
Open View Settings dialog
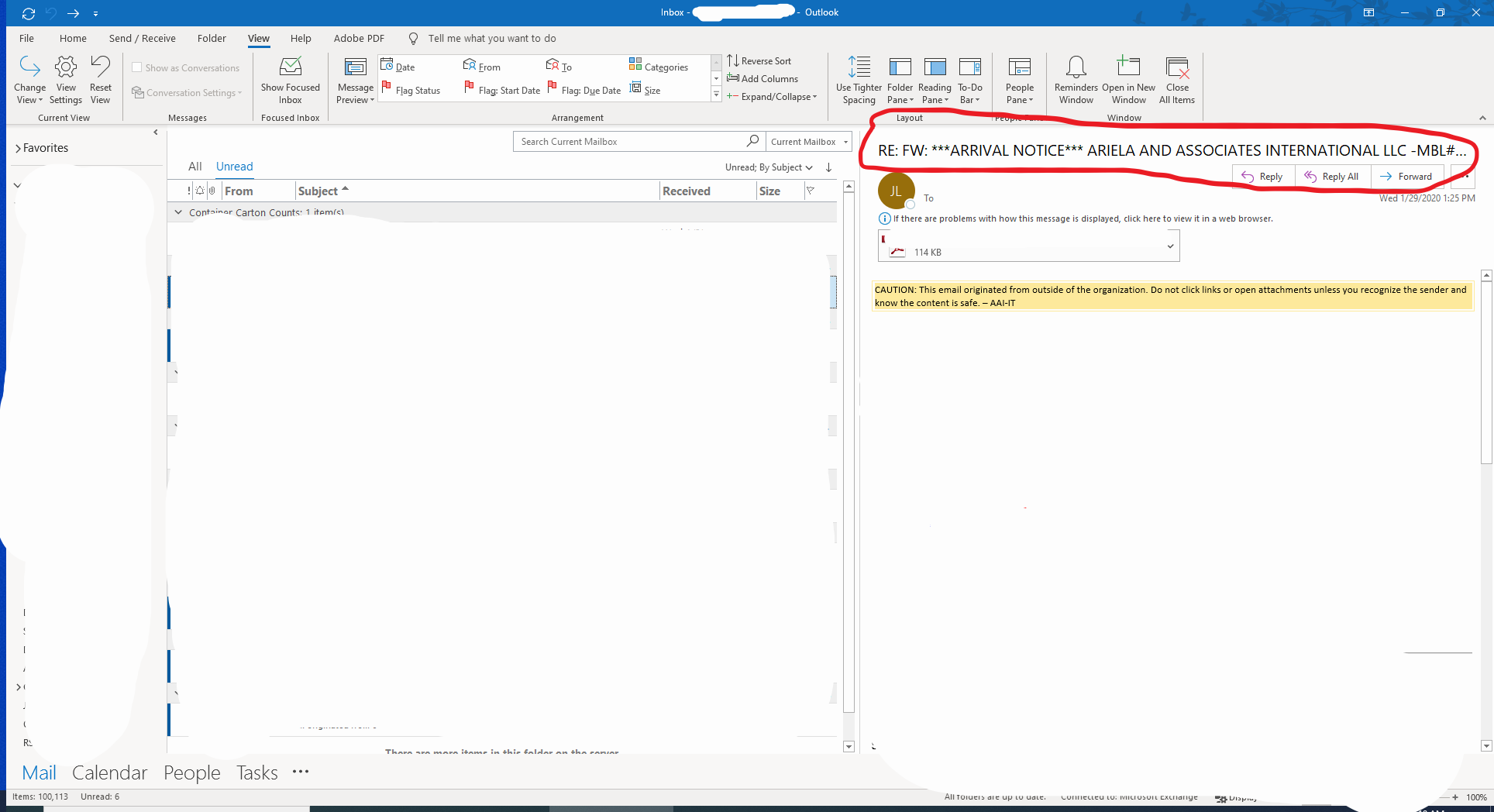pyautogui.click(x=66, y=80)
